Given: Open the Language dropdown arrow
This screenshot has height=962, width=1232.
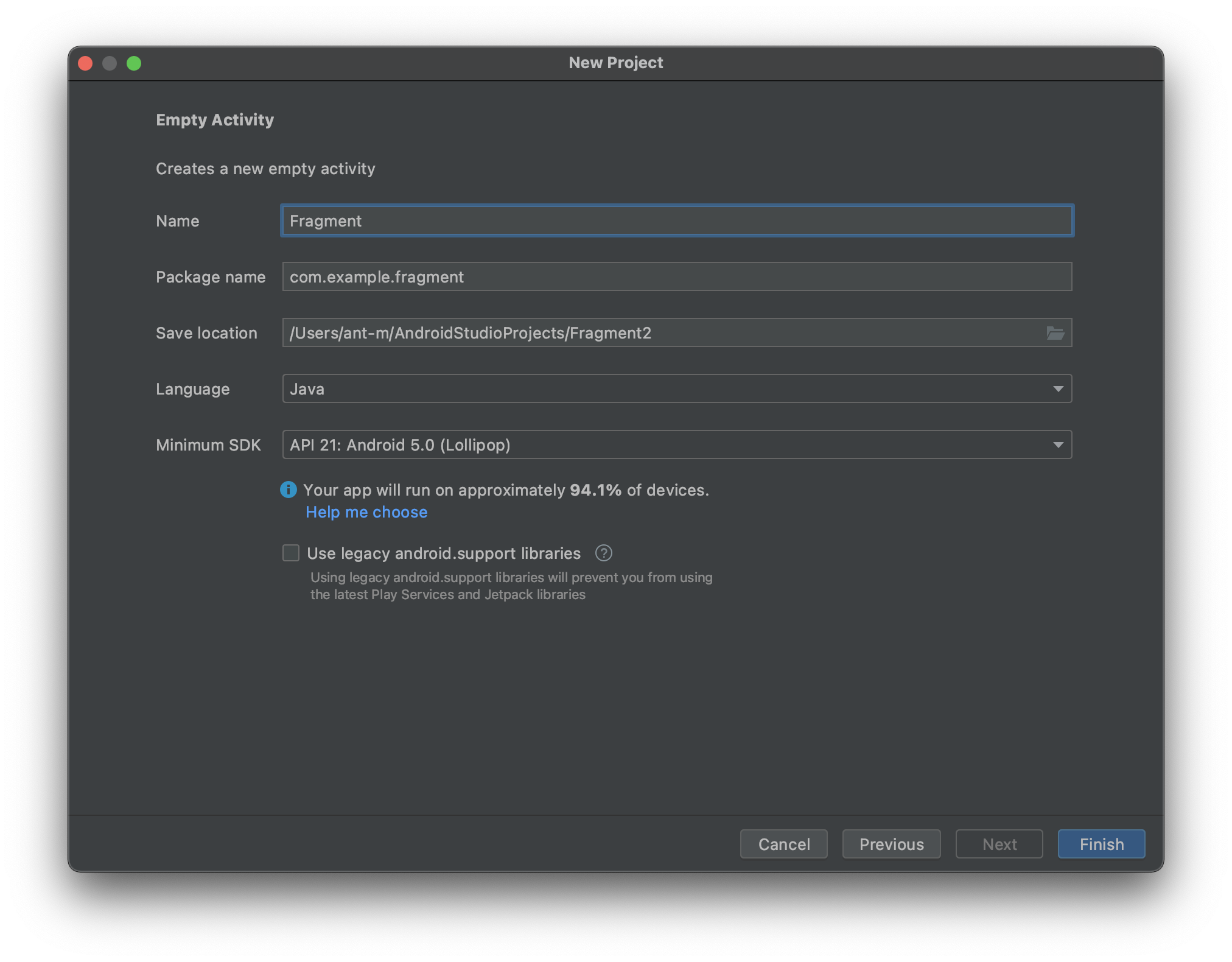Looking at the screenshot, I should tap(1058, 389).
